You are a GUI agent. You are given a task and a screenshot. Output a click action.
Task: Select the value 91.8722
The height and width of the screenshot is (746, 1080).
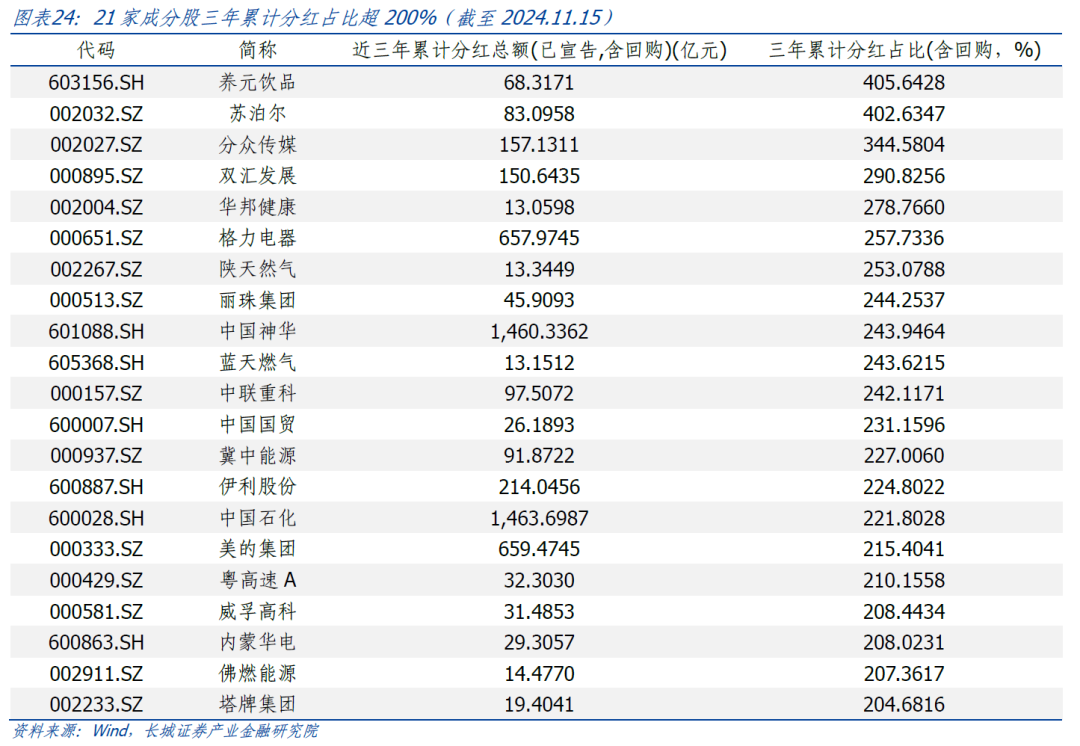539,456
